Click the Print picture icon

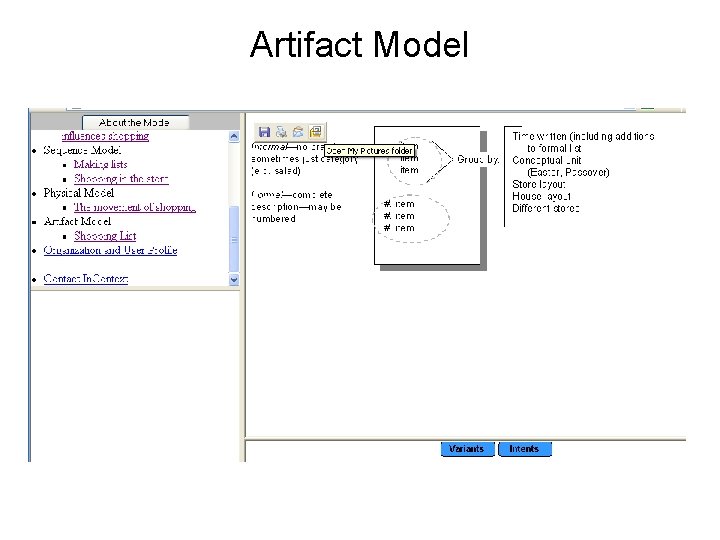point(281,132)
